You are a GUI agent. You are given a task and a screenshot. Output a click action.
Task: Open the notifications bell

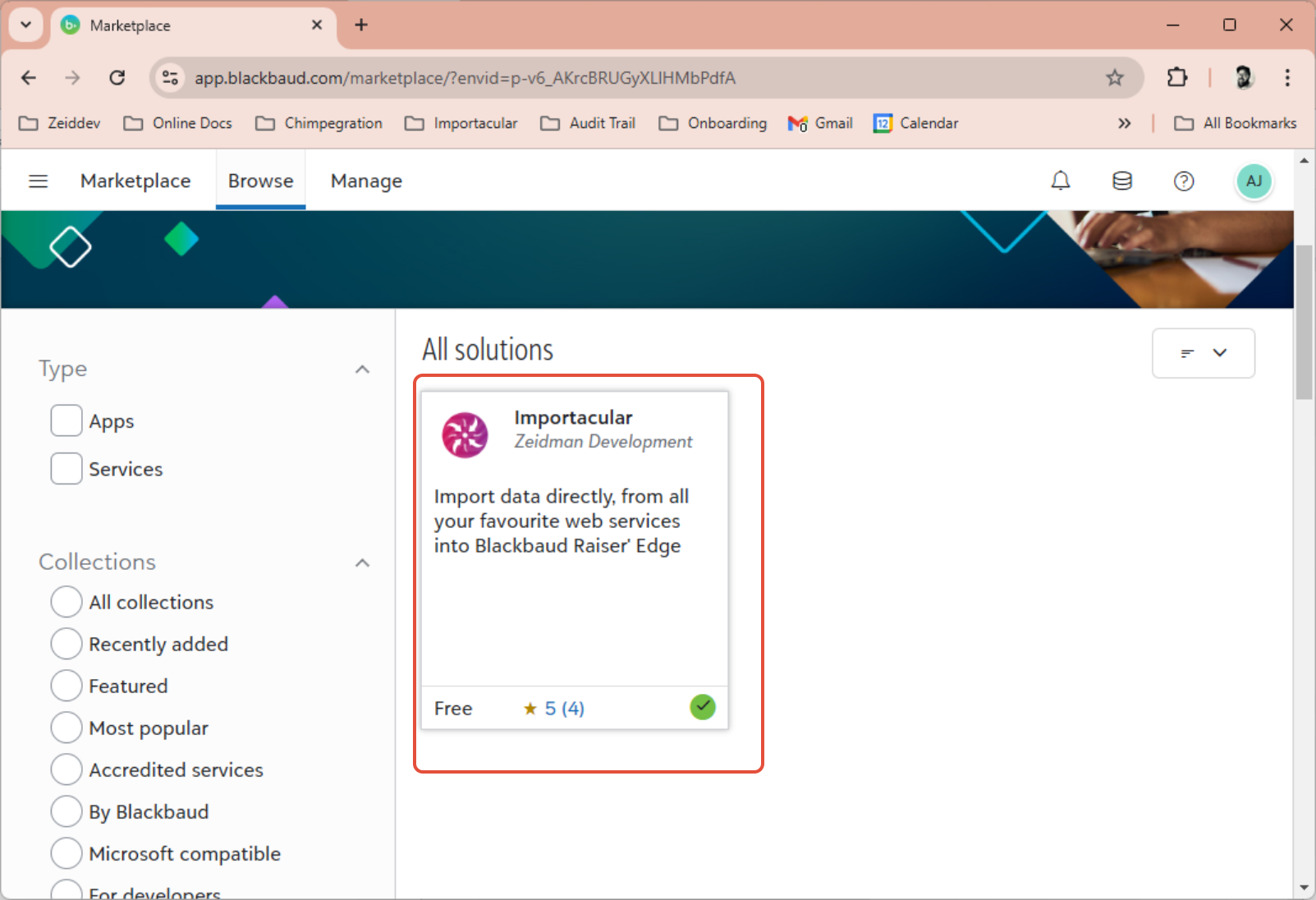click(1061, 181)
